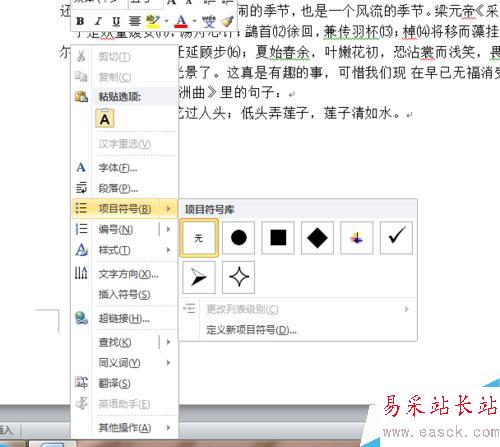Expand the 同义词 submenu arrow

pyautogui.click(x=168, y=363)
